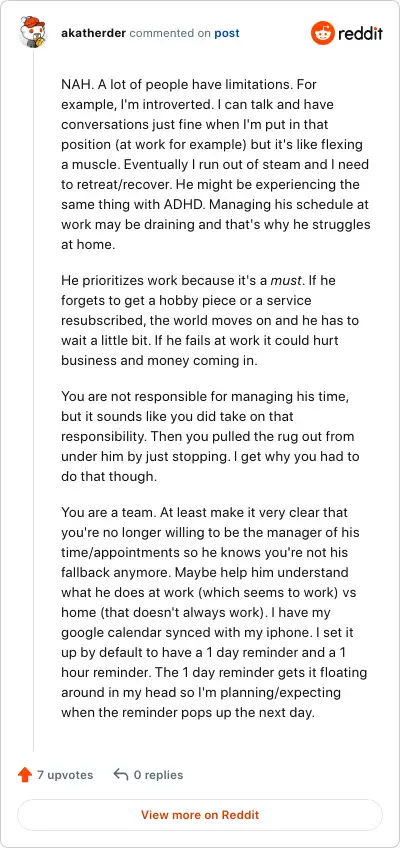
Task: Click the "commented on" header text
Action: (170, 34)
